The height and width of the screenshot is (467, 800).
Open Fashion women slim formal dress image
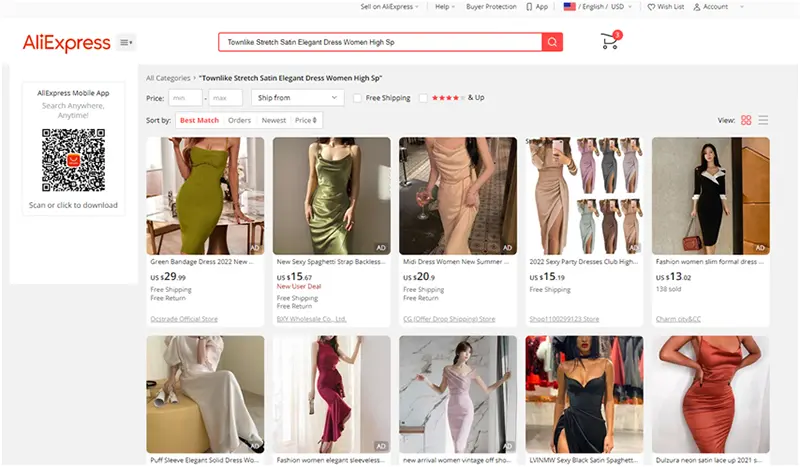(711, 196)
